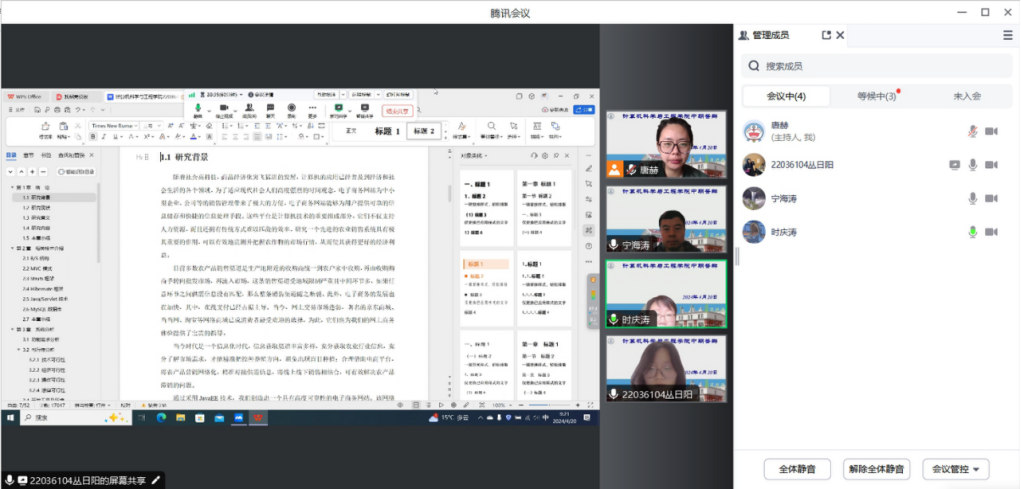
Task: Toggle microphone for 22036104丛日阳
Action: coord(971,165)
